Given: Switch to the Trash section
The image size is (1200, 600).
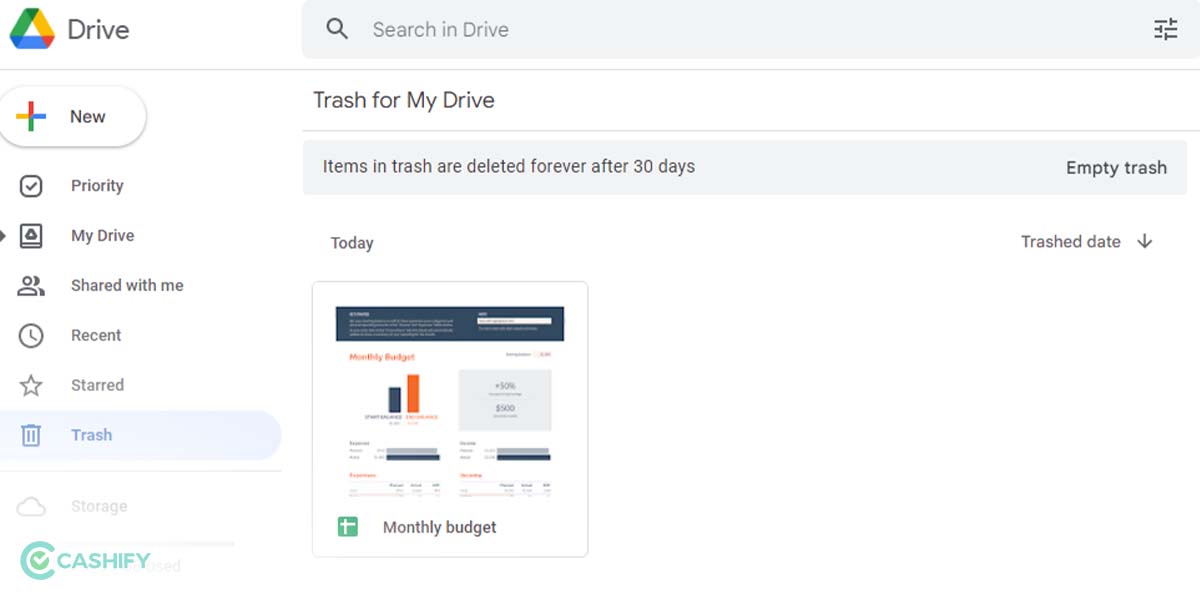Looking at the screenshot, I should coord(91,435).
